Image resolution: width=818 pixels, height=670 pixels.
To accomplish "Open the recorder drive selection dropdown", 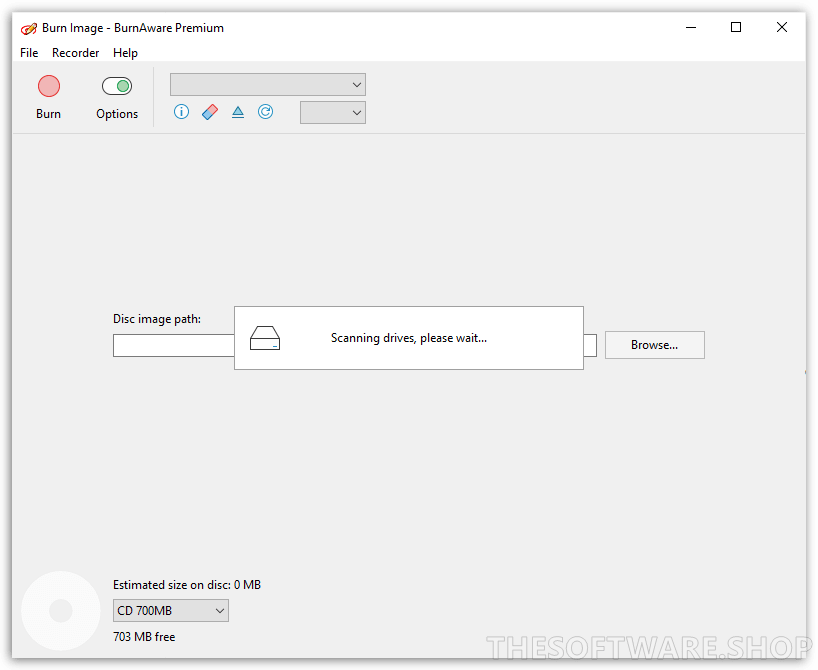I will (x=267, y=85).
